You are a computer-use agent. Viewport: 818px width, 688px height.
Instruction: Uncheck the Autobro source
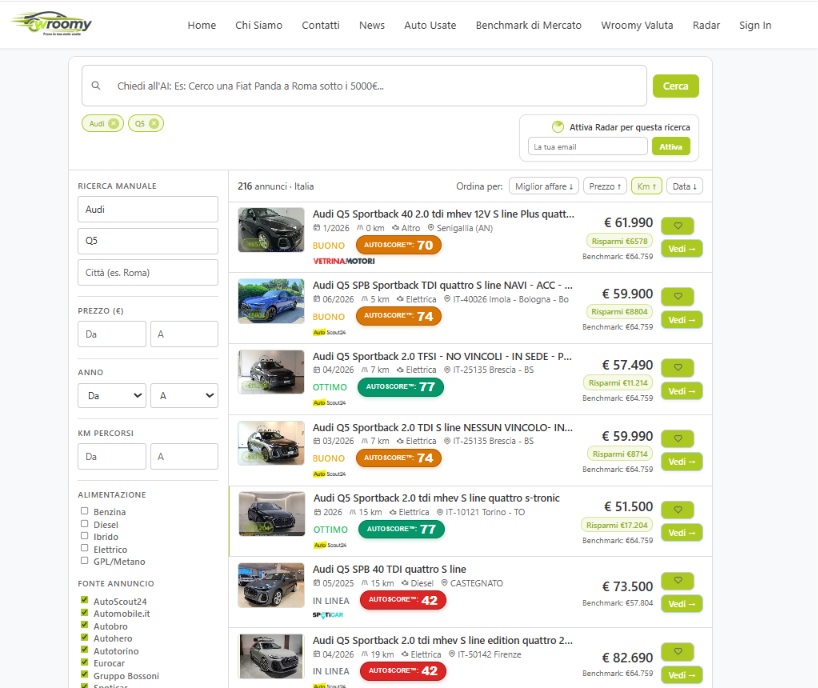coord(85,625)
